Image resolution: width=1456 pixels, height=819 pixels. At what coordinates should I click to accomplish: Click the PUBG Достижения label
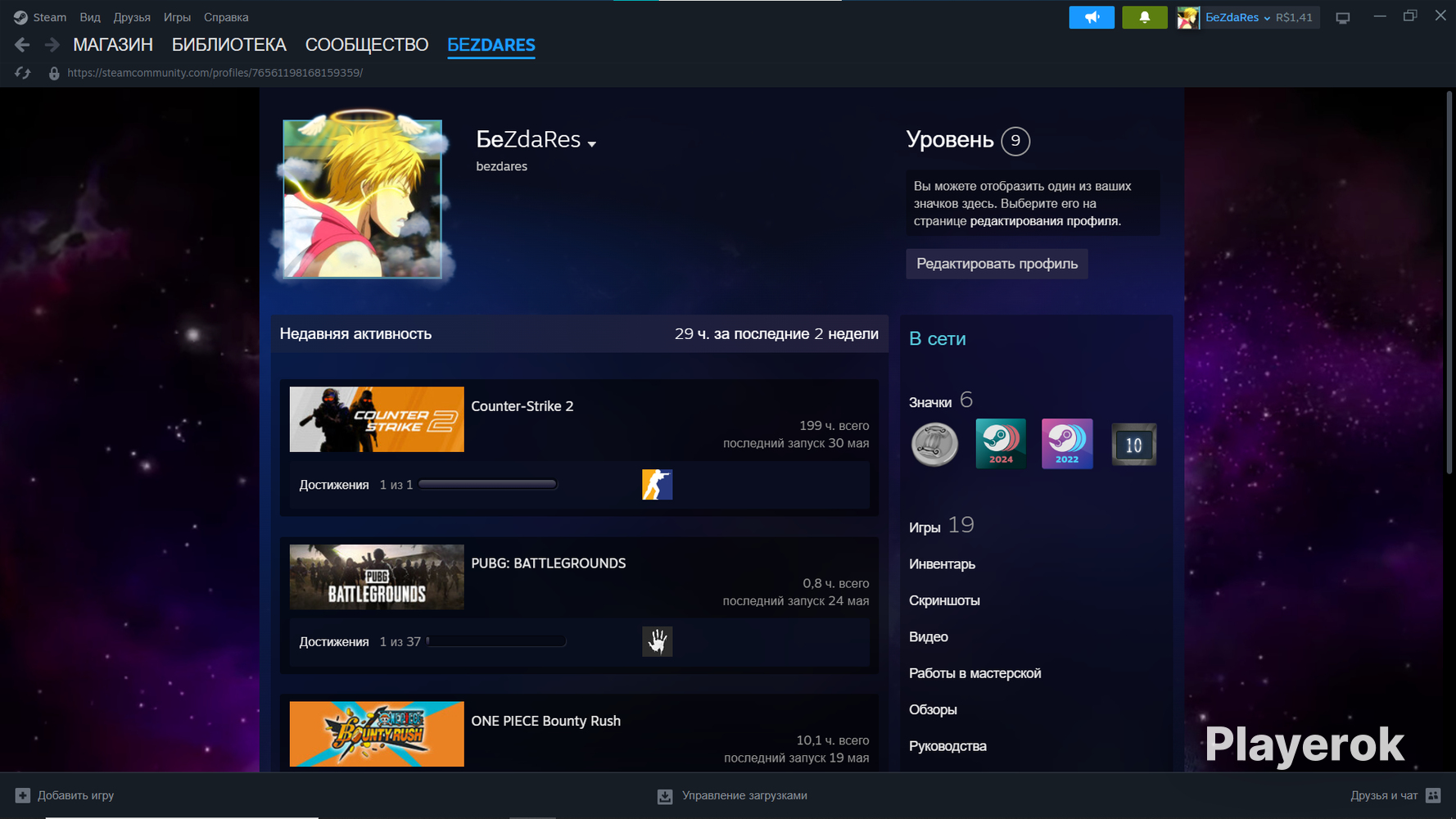334,642
